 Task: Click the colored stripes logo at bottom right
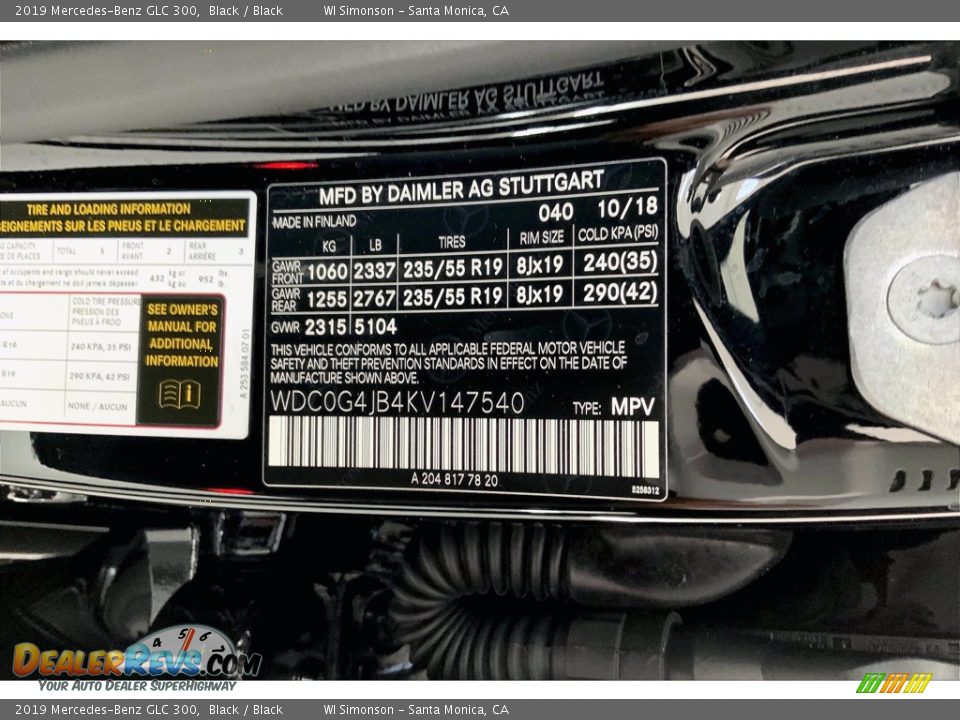tap(894, 683)
